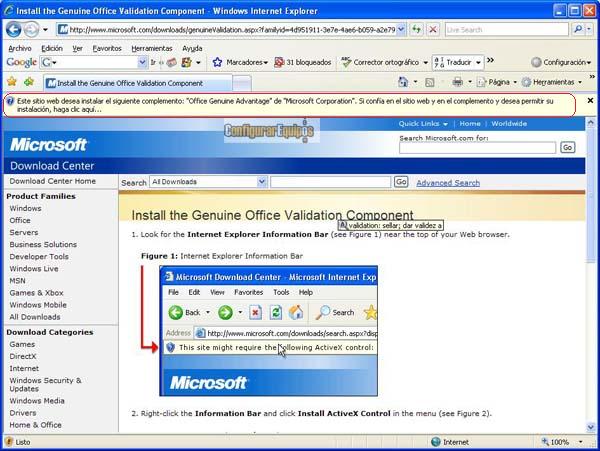Open the Live Search options dropdown arrow
Image resolution: width=600 pixels, height=451 pixels.
click(x=589, y=29)
